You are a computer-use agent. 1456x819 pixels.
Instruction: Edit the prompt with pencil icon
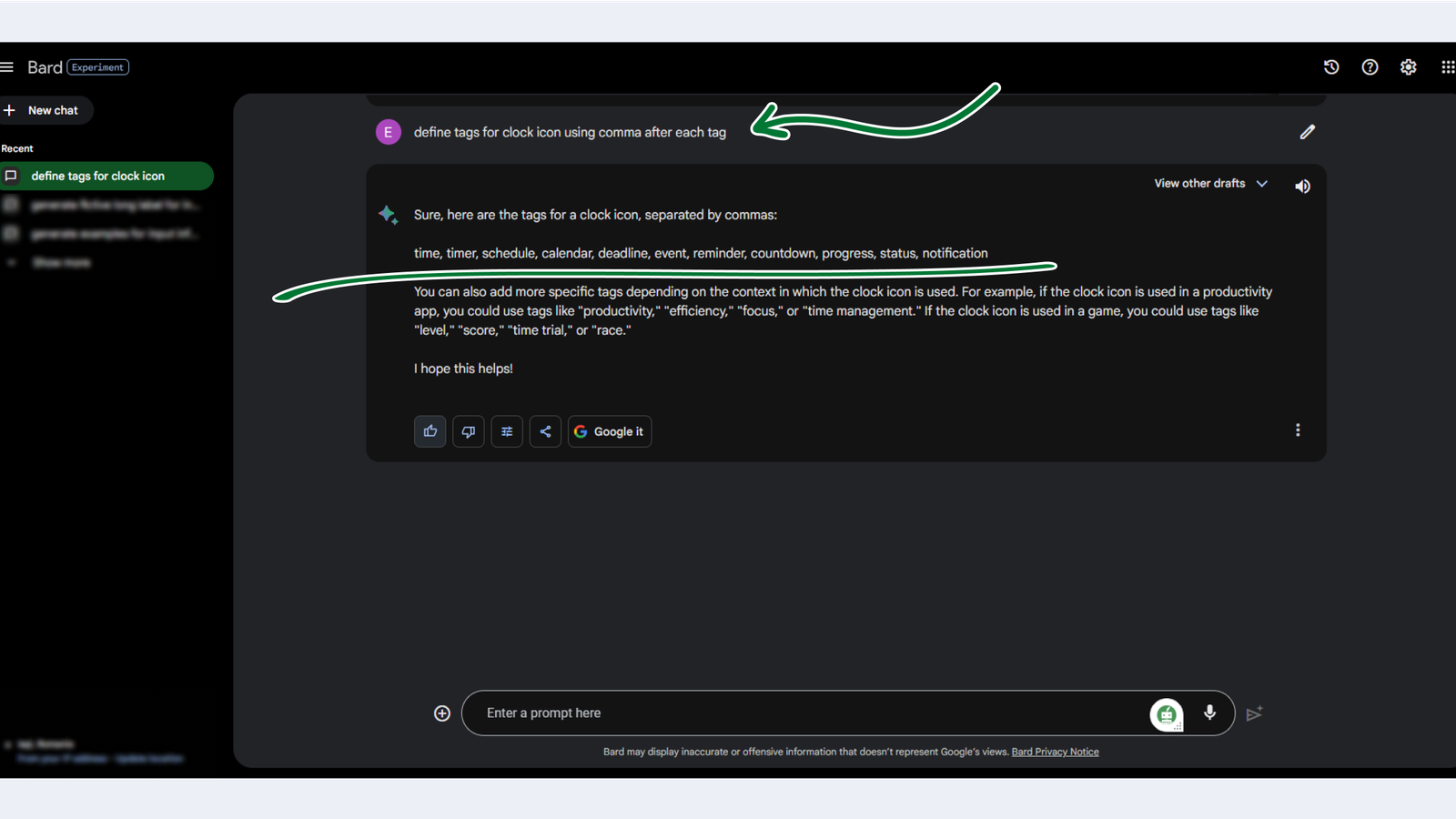coord(1308,132)
